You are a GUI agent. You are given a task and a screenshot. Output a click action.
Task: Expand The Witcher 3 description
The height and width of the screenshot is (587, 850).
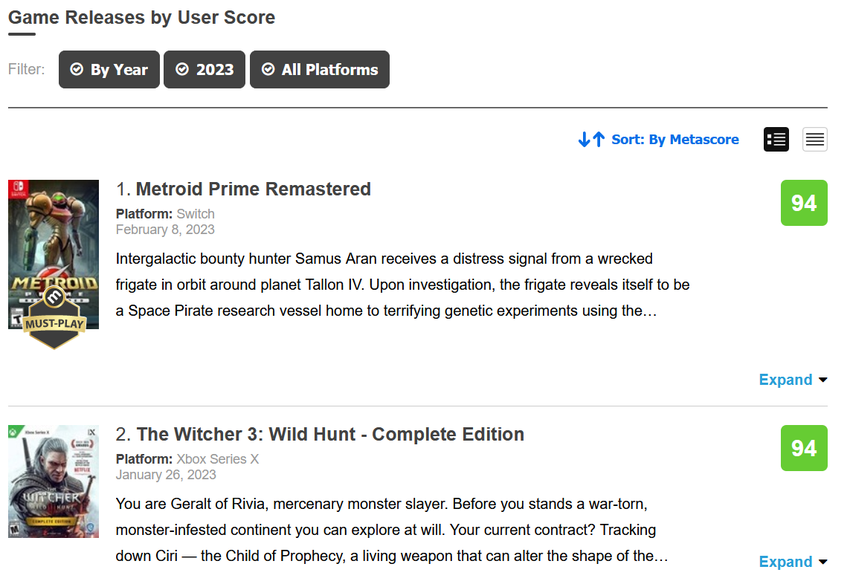(x=793, y=562)
